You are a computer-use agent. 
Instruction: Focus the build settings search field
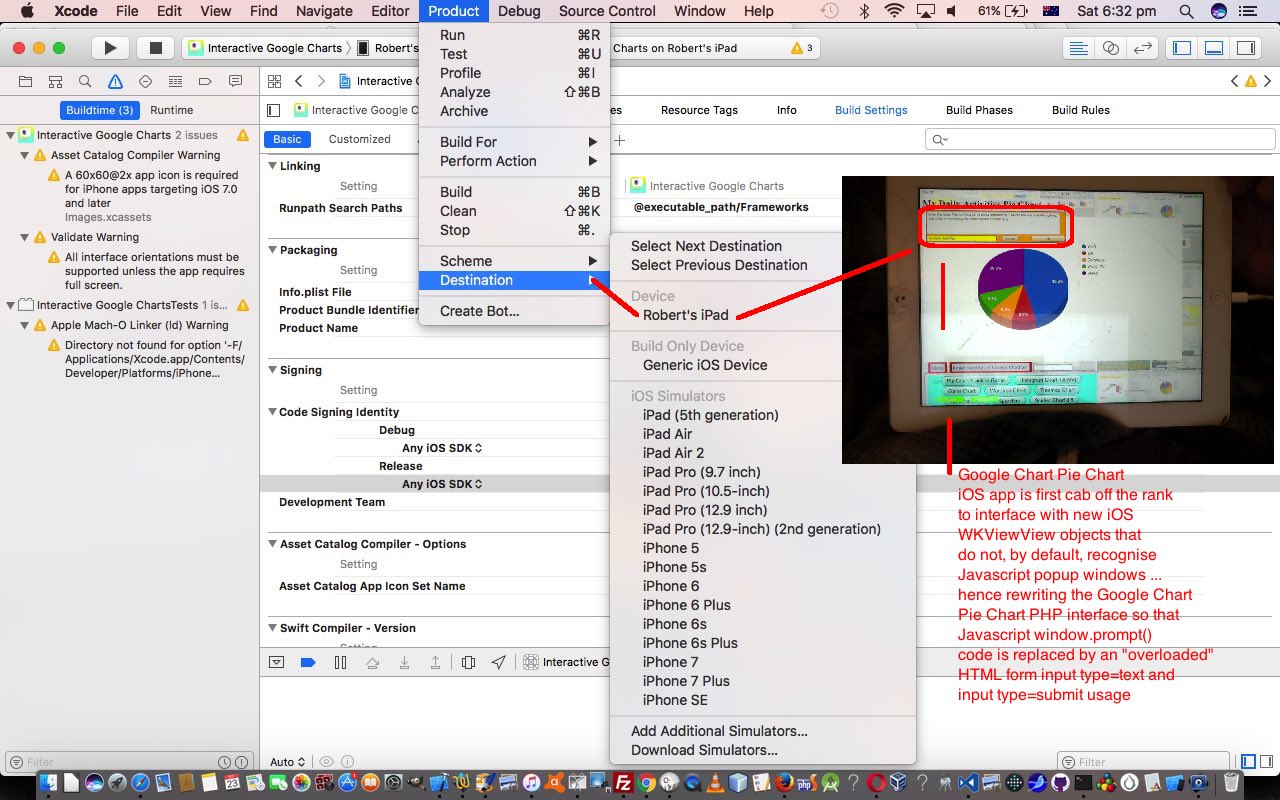coord(1099,140)
